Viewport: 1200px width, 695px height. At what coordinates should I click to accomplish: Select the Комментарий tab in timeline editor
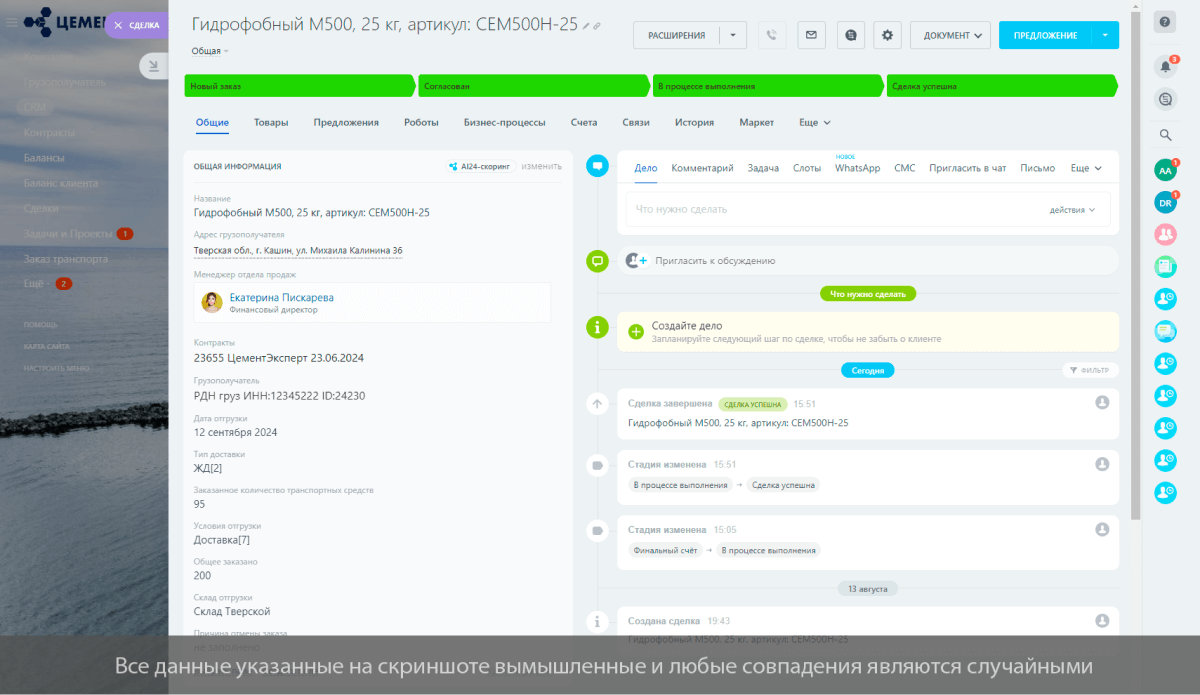tap(702, 168)
